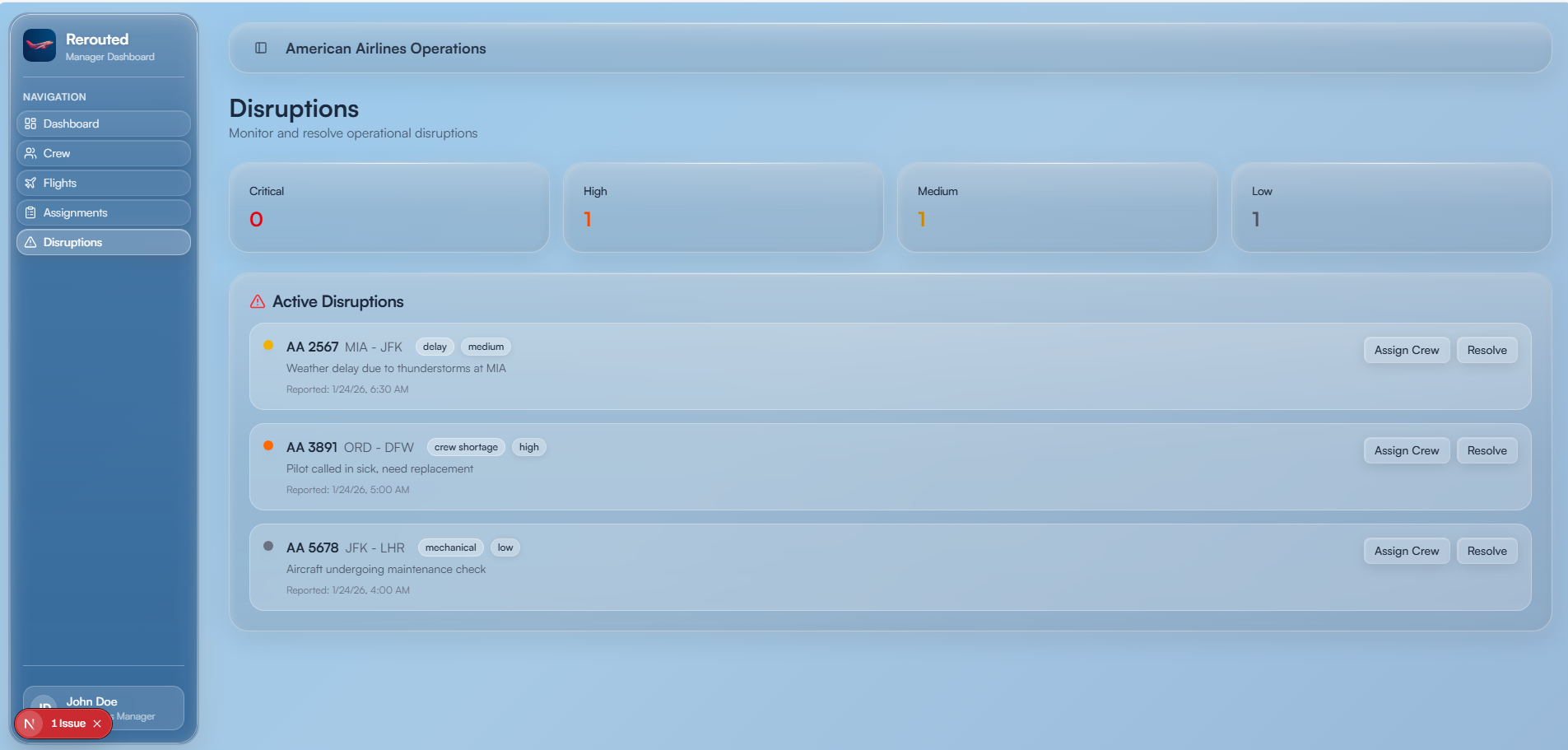Click the 'crew shortage' tag
Viewport: 1568px width, 750px height.
[466, 447]
